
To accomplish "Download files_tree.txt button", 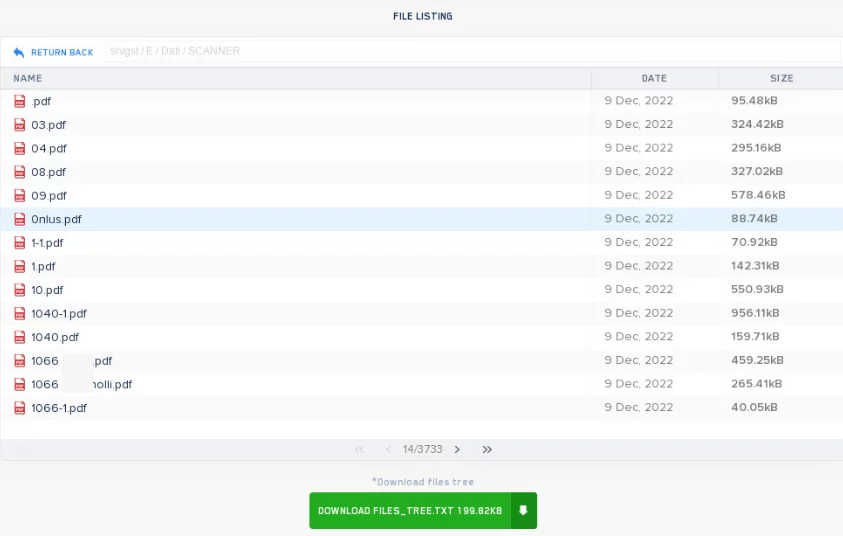I will tap(422, 511).
